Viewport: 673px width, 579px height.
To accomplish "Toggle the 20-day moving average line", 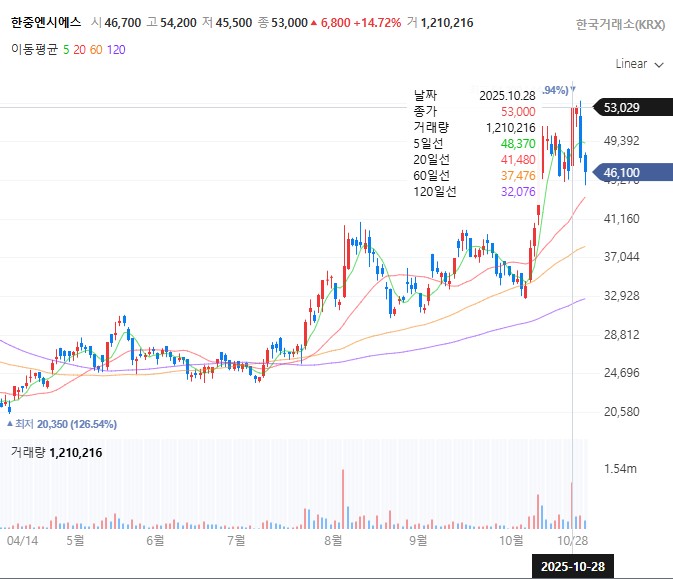I will [79, 49].
